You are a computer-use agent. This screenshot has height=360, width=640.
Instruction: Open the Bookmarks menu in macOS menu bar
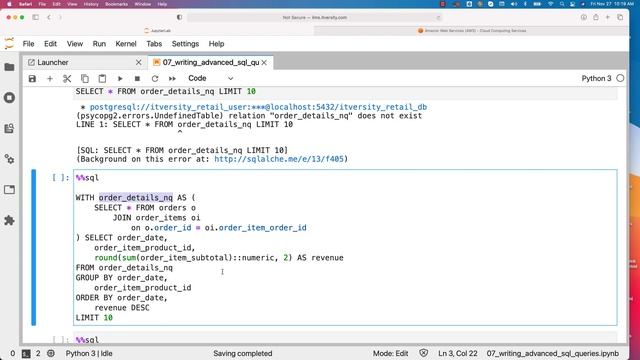116,4
